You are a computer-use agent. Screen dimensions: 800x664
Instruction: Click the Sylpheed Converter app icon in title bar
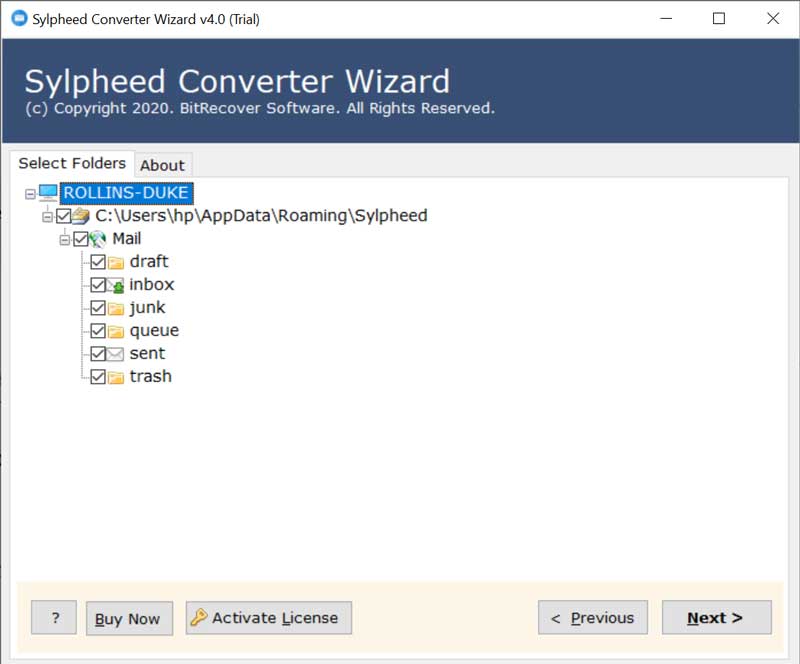tap(19, 18)
